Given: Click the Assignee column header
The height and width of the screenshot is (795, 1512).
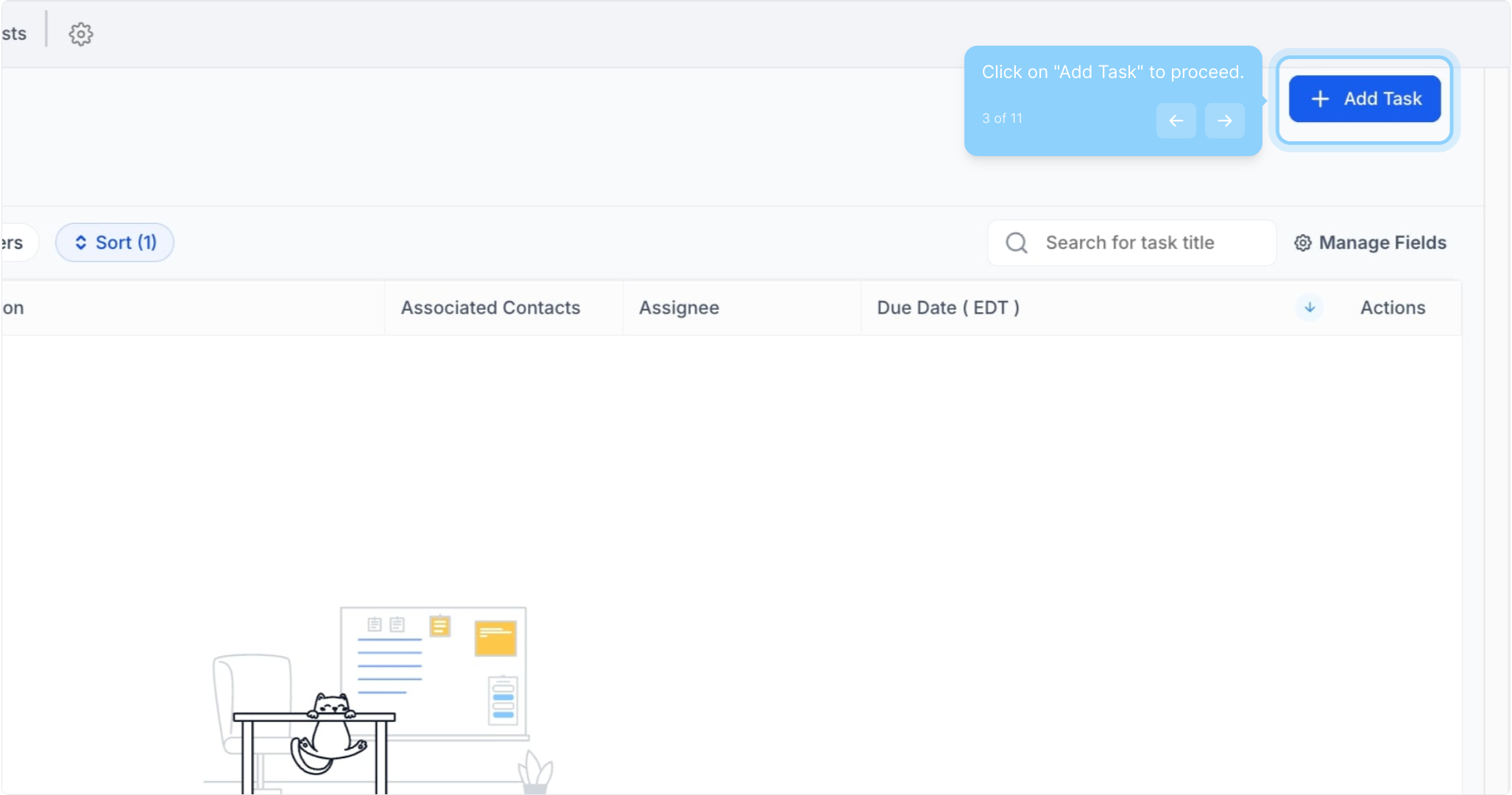Looking at the screenshot, I should 679,308.
